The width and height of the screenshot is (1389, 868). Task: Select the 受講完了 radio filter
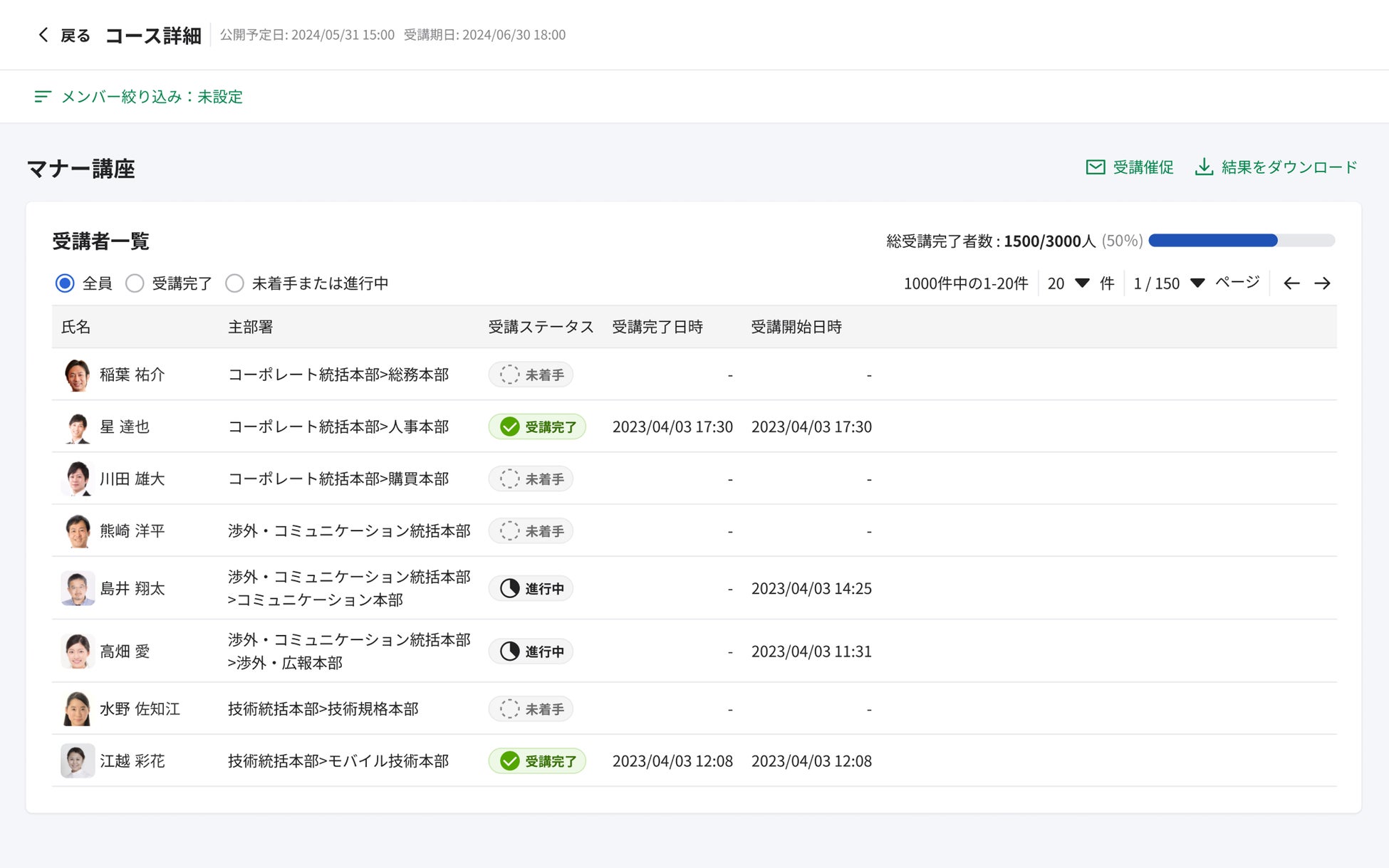coord(135,283)
